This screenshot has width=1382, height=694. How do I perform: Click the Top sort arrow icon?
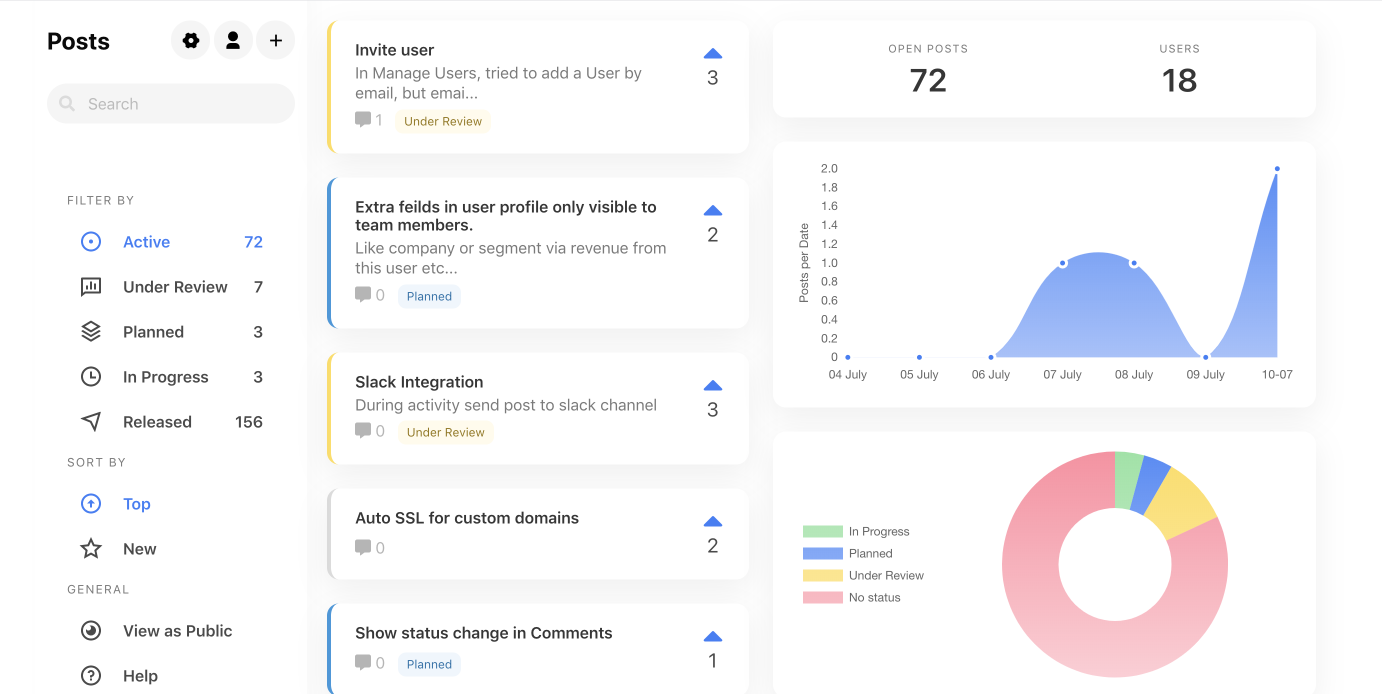point(91,504)
